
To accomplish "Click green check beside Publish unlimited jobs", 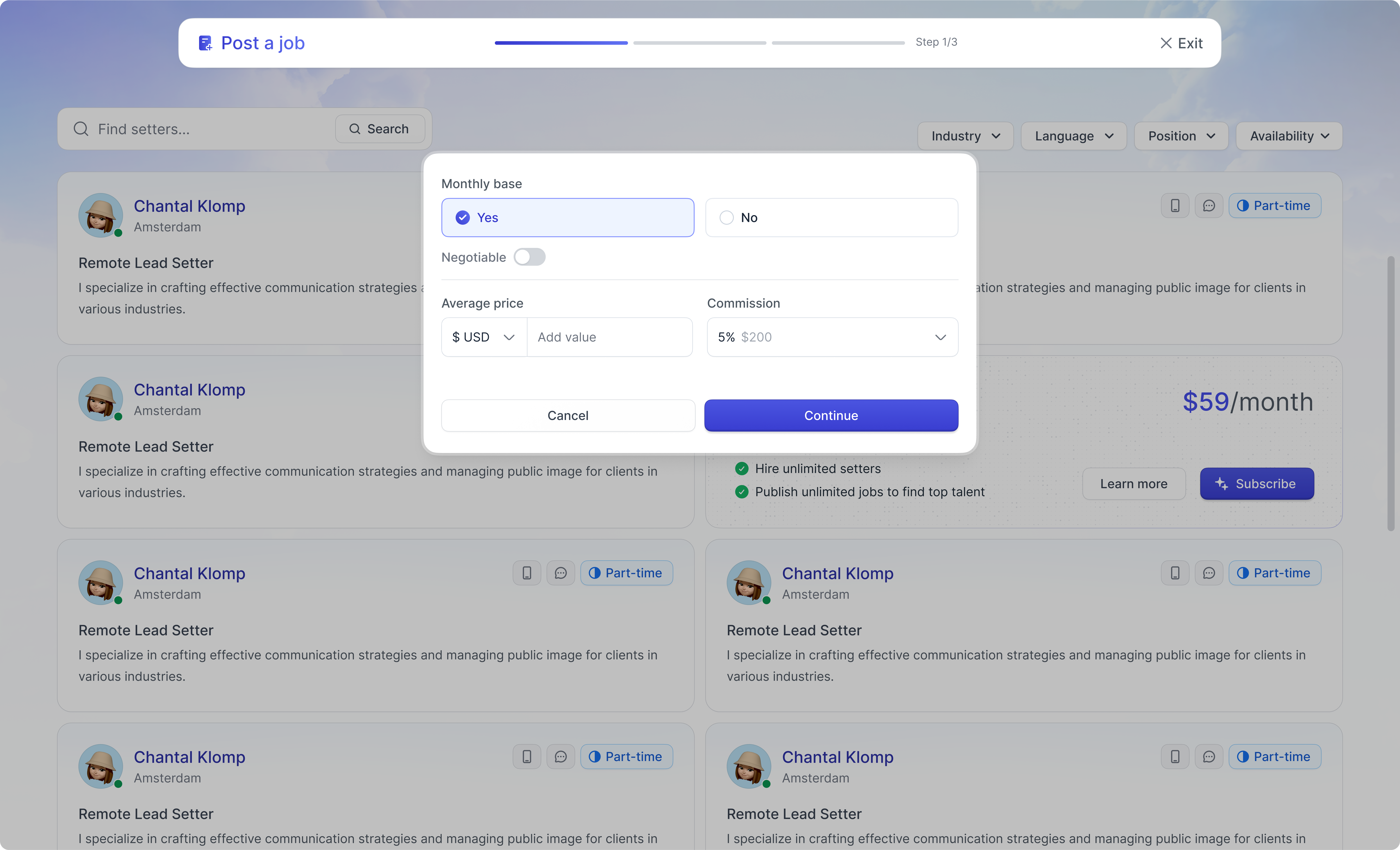I will 741,492.
